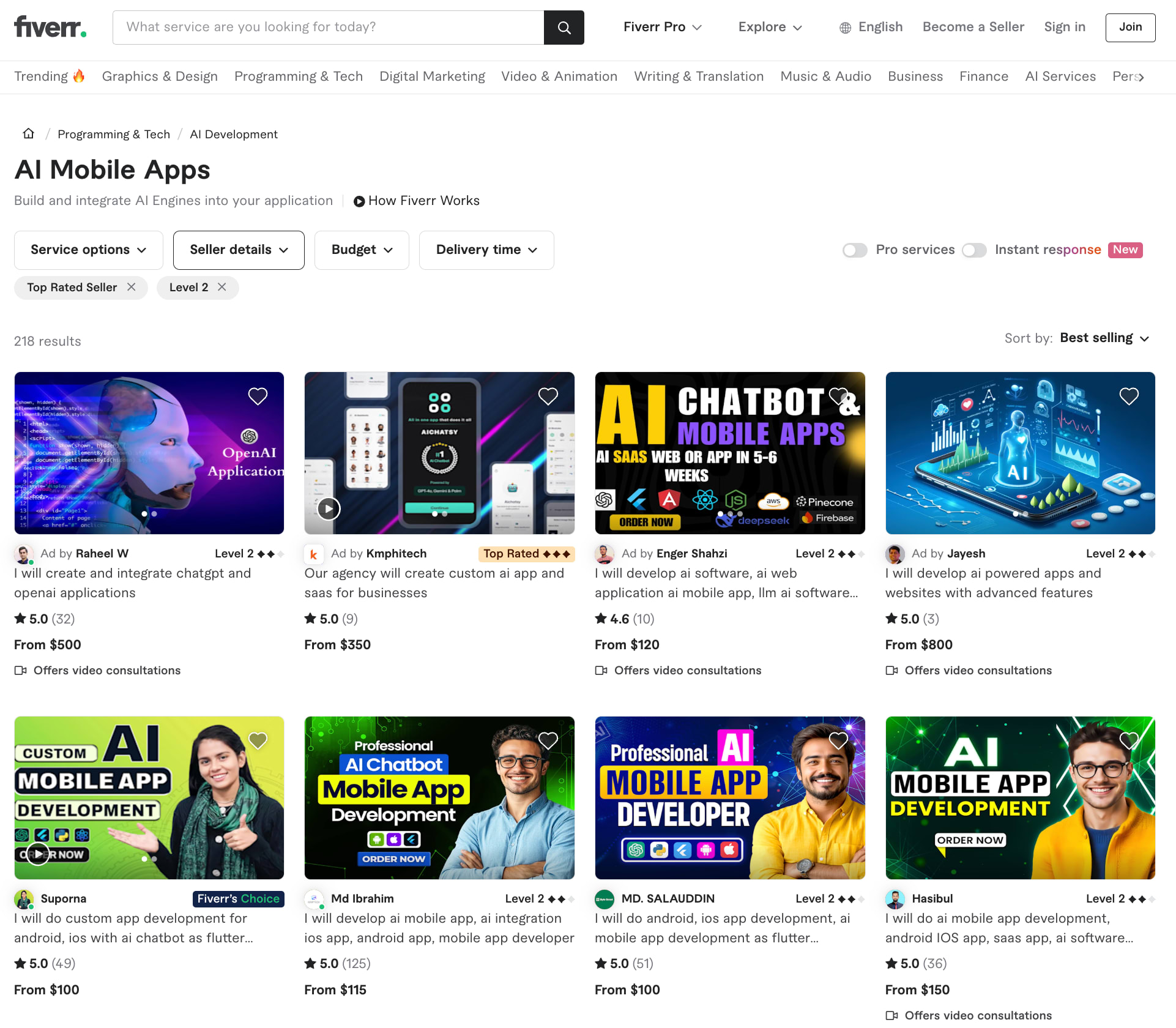Open Raheel W's chatgpt integration gig title
Image resolution: width=1176 pixels, height=1028 pixels.
point(133,583)
